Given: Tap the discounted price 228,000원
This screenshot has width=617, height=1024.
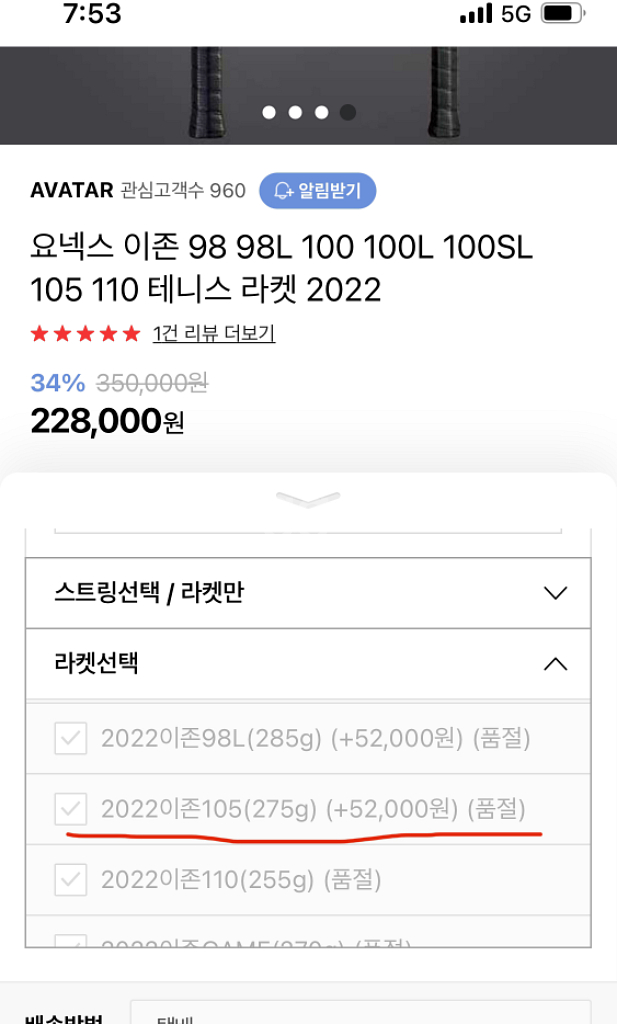Looking at the screenshot, I should coord(106,420).
